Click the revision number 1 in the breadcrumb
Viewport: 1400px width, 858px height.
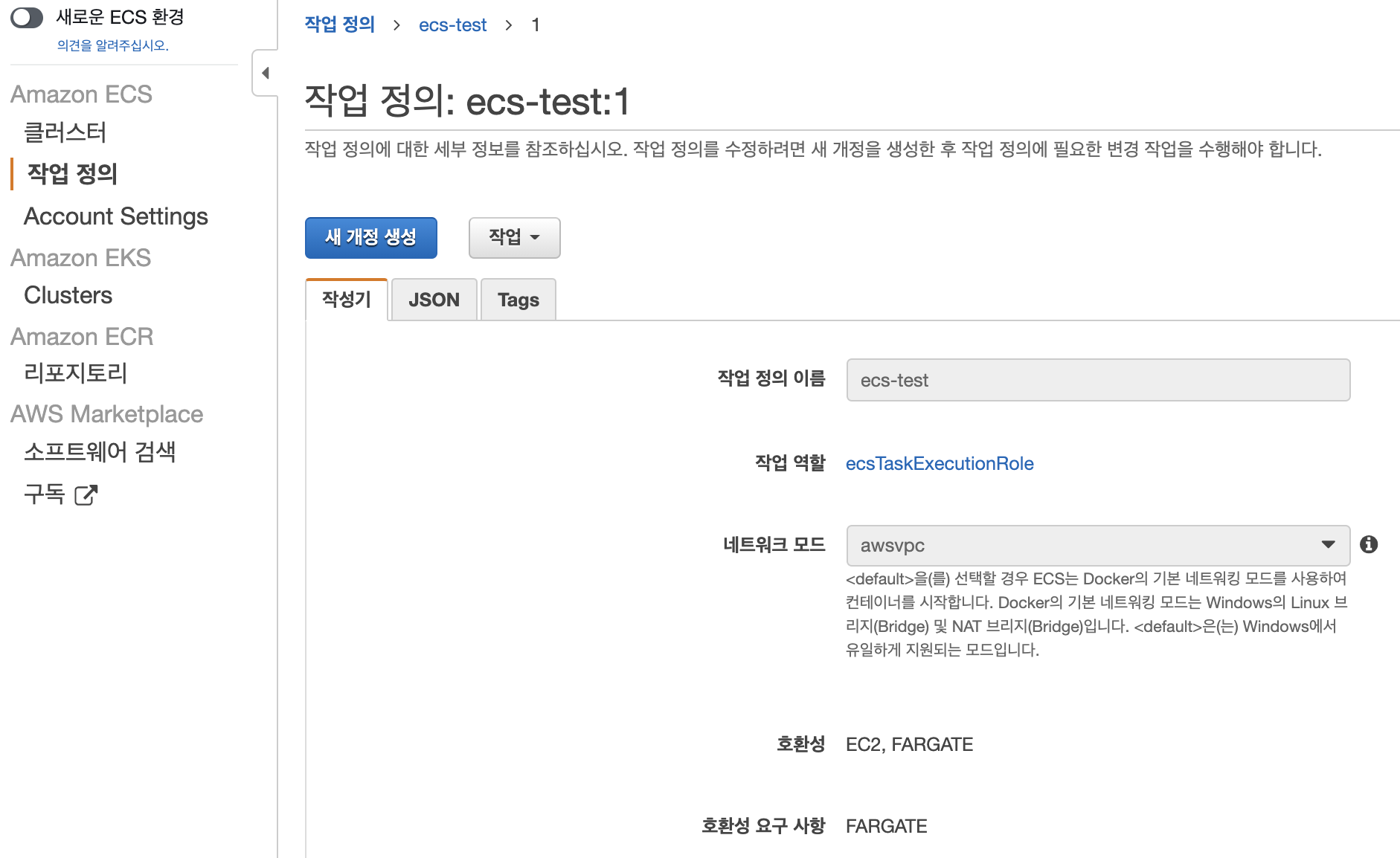point(536,25)
